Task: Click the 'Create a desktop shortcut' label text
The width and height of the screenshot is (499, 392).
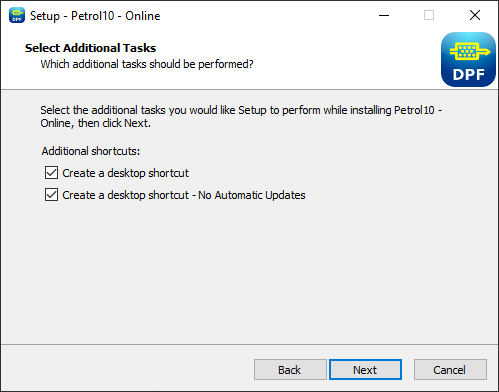Action: [x=125, y=173]
